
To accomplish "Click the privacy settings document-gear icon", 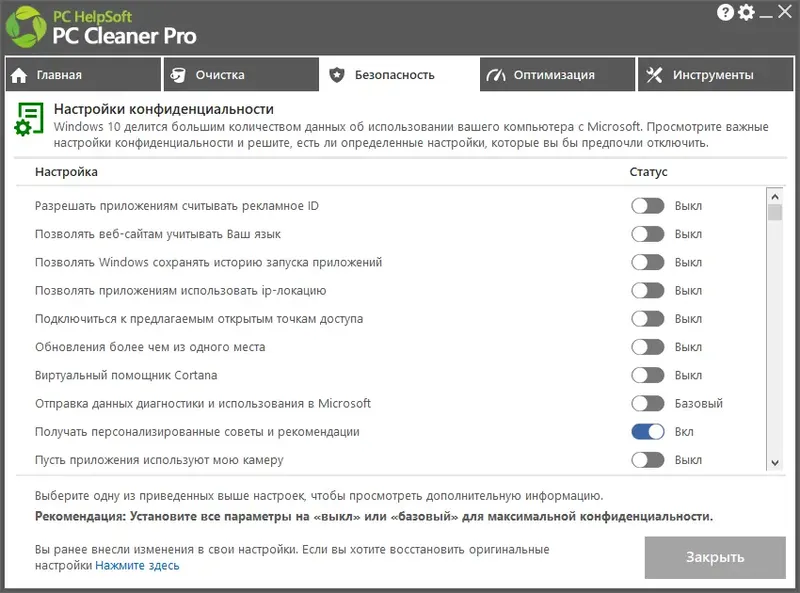I will [x=28, y=119].
